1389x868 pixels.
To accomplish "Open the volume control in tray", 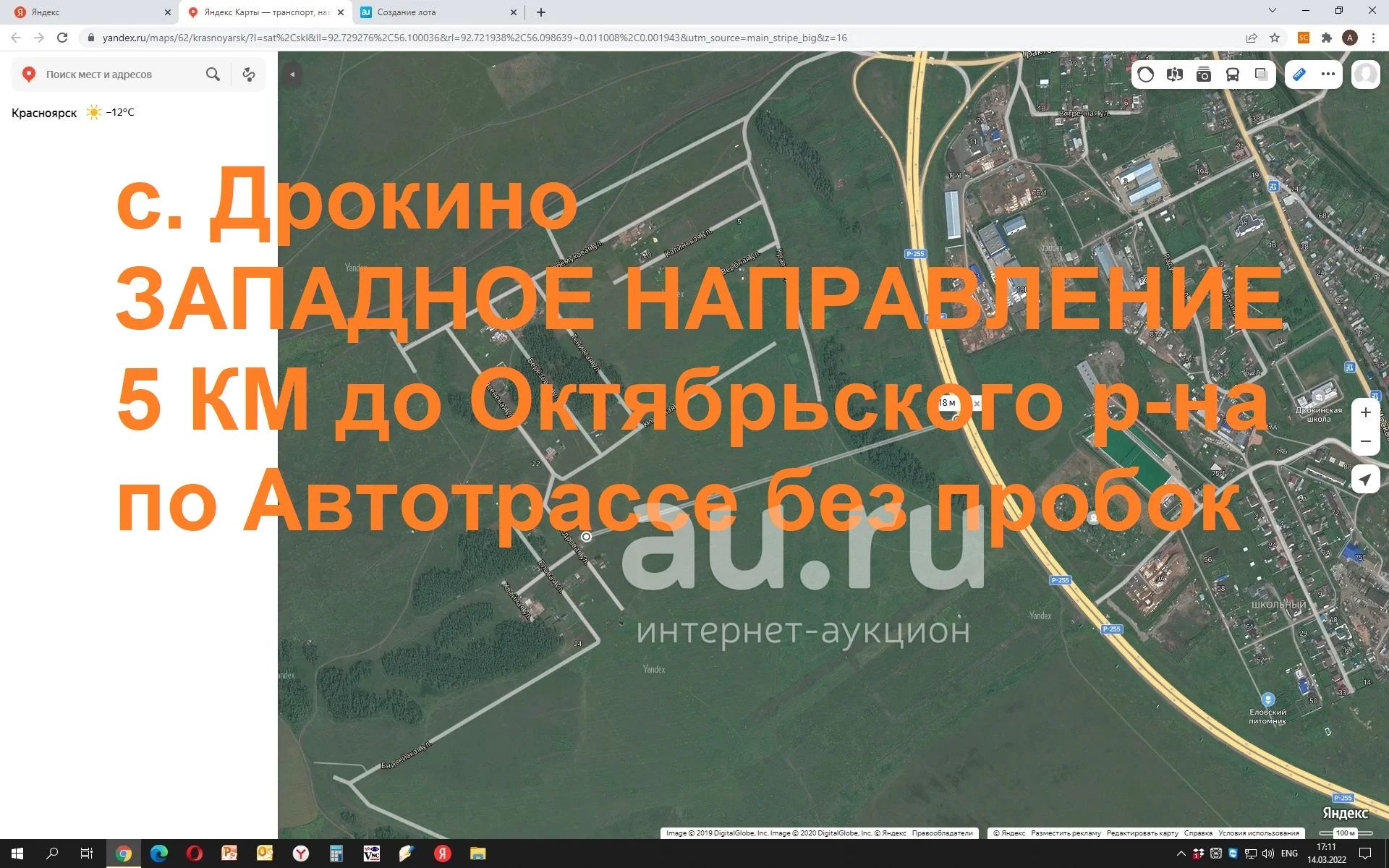I will coord(1268,854).
